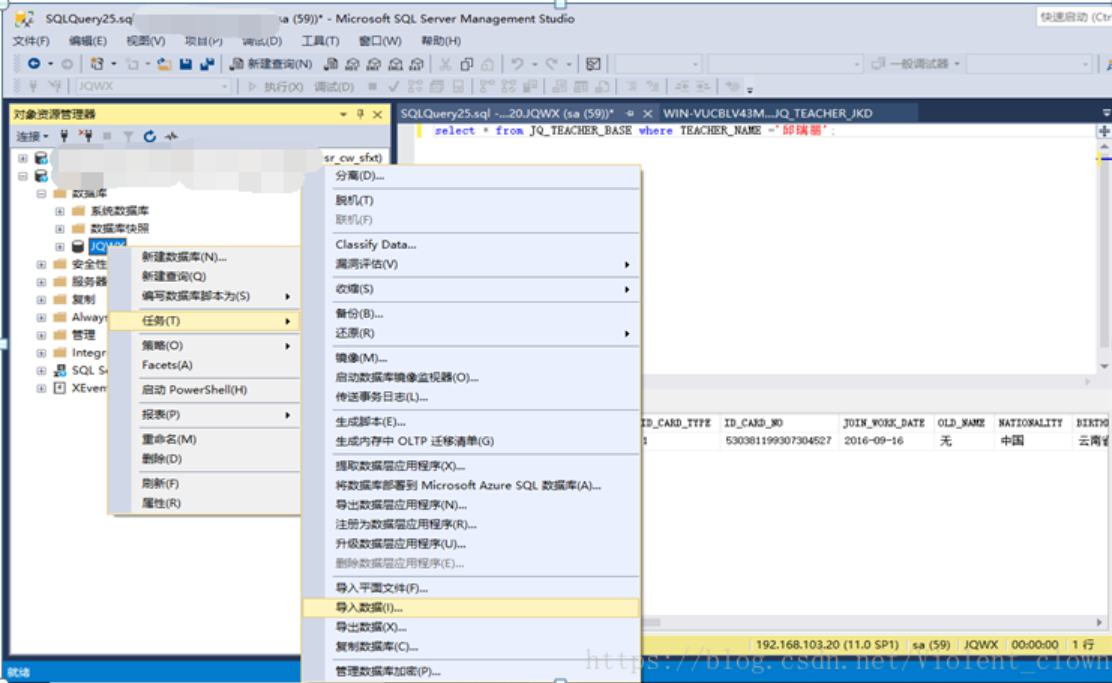Click the open file folder icon
Image resolution: width=1112 pixels, height=683 pixels.
click(165, 64)
